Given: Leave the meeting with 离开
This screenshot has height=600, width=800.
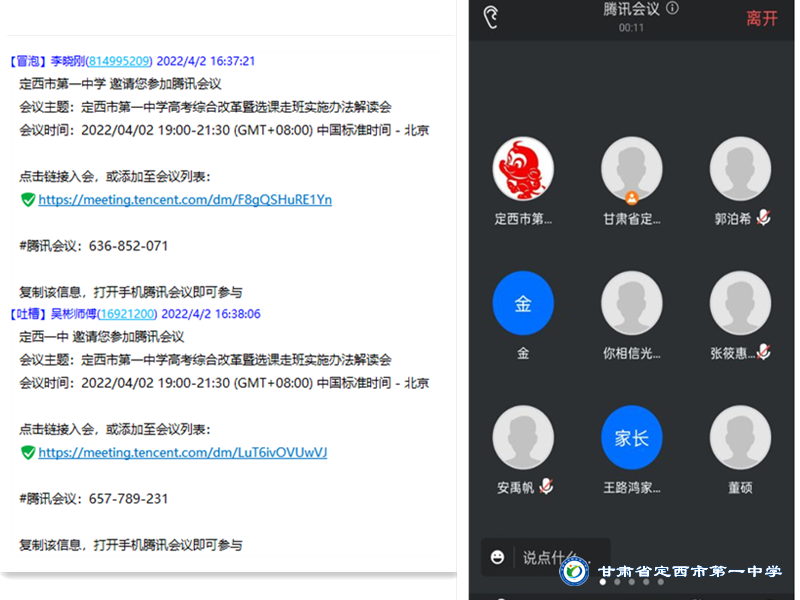Looking at the screenshot, I should point(762,19).
